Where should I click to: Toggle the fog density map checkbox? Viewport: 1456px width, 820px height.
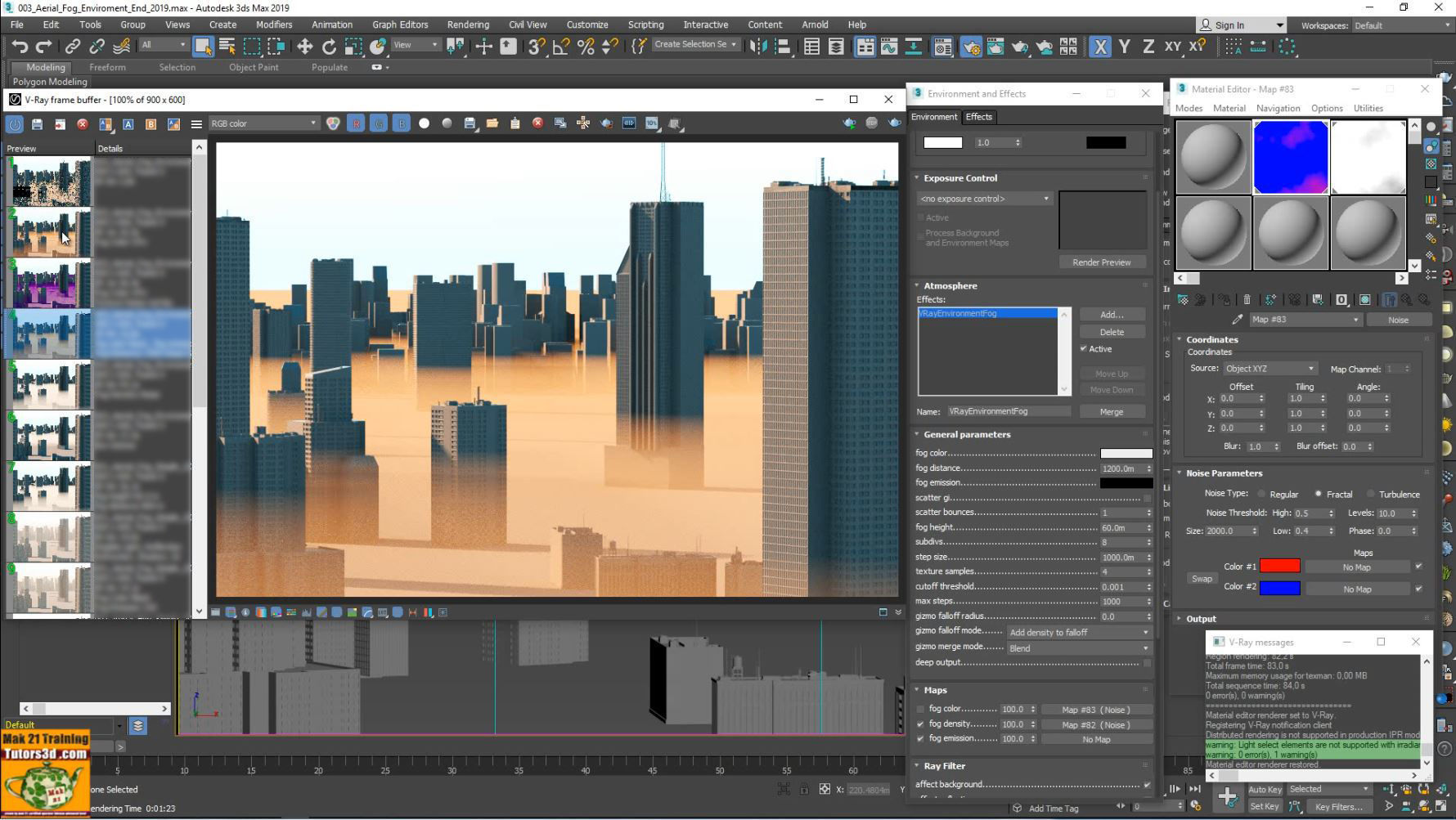click(x=920, y=724)
